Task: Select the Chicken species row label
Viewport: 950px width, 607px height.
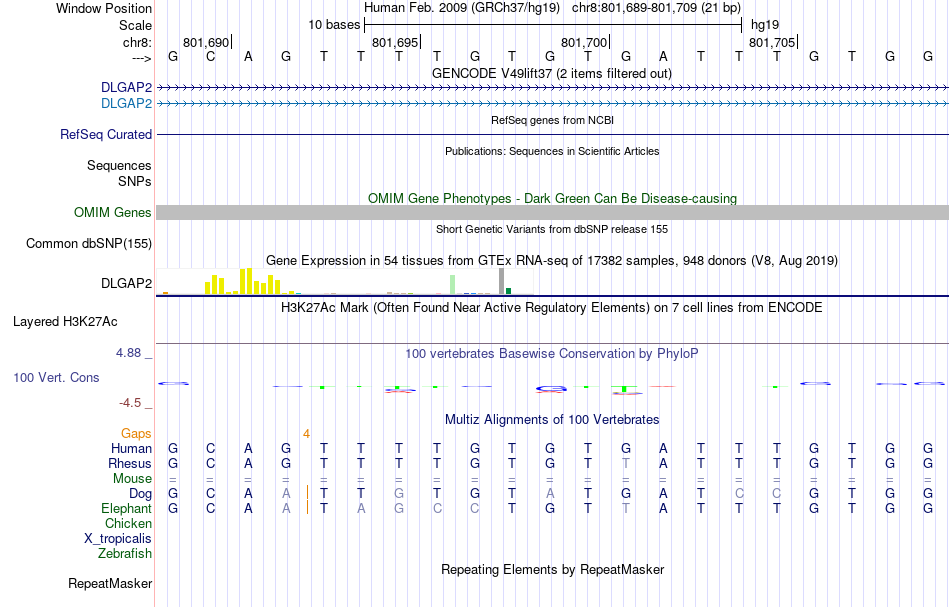Action: click(x=128, y=523)
